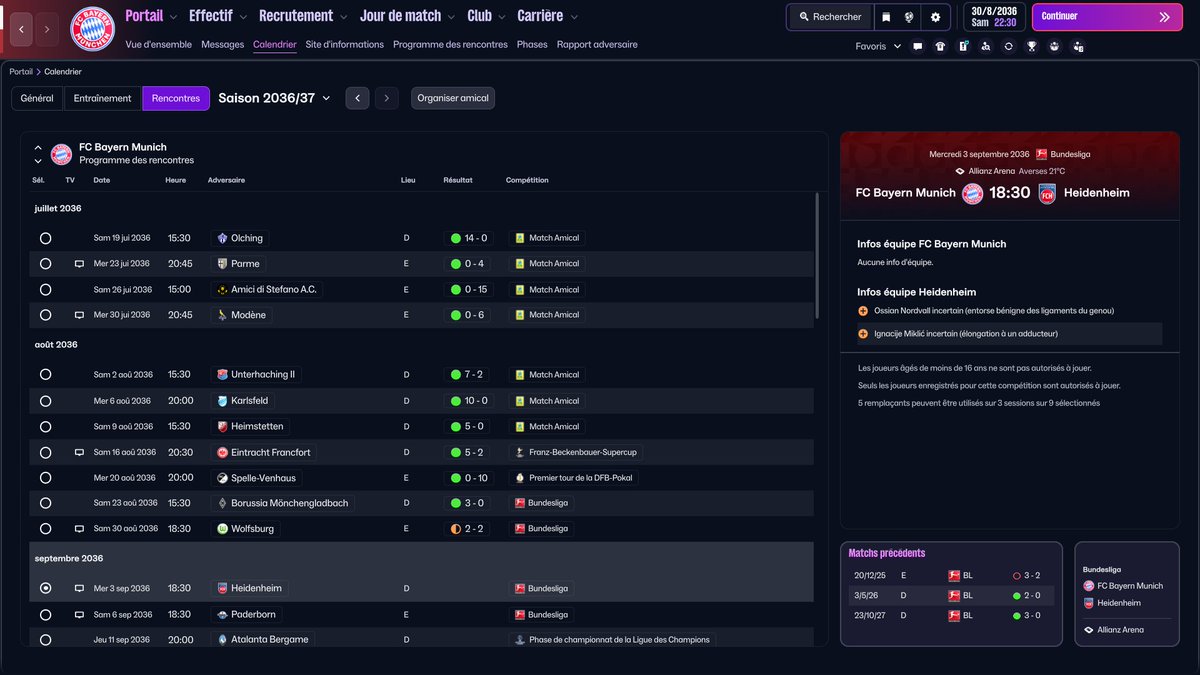Viewport: 1200px width, 675px height.
Task: Click the Organiser amical button
Action: pyautogui.click(x=453, y=98)
